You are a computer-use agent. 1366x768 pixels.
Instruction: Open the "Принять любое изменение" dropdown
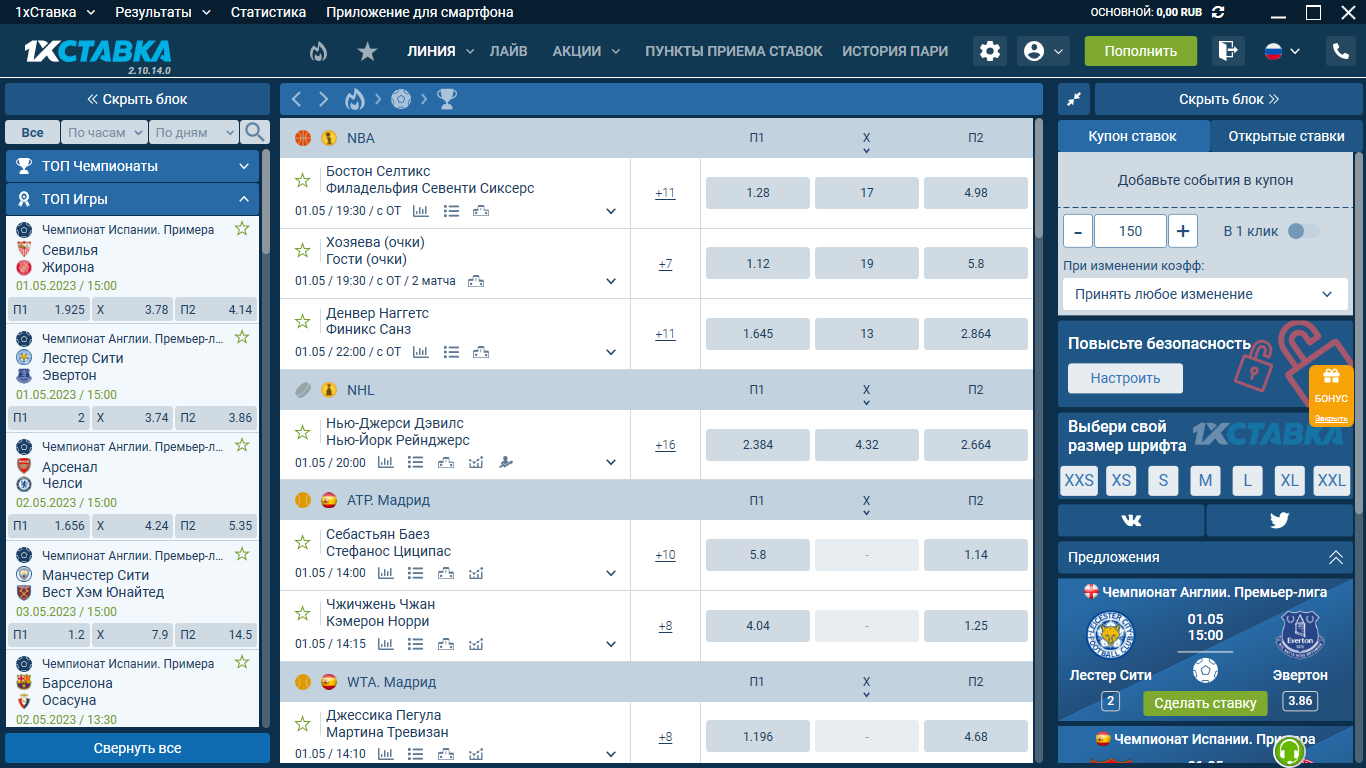click(1205, 294)
